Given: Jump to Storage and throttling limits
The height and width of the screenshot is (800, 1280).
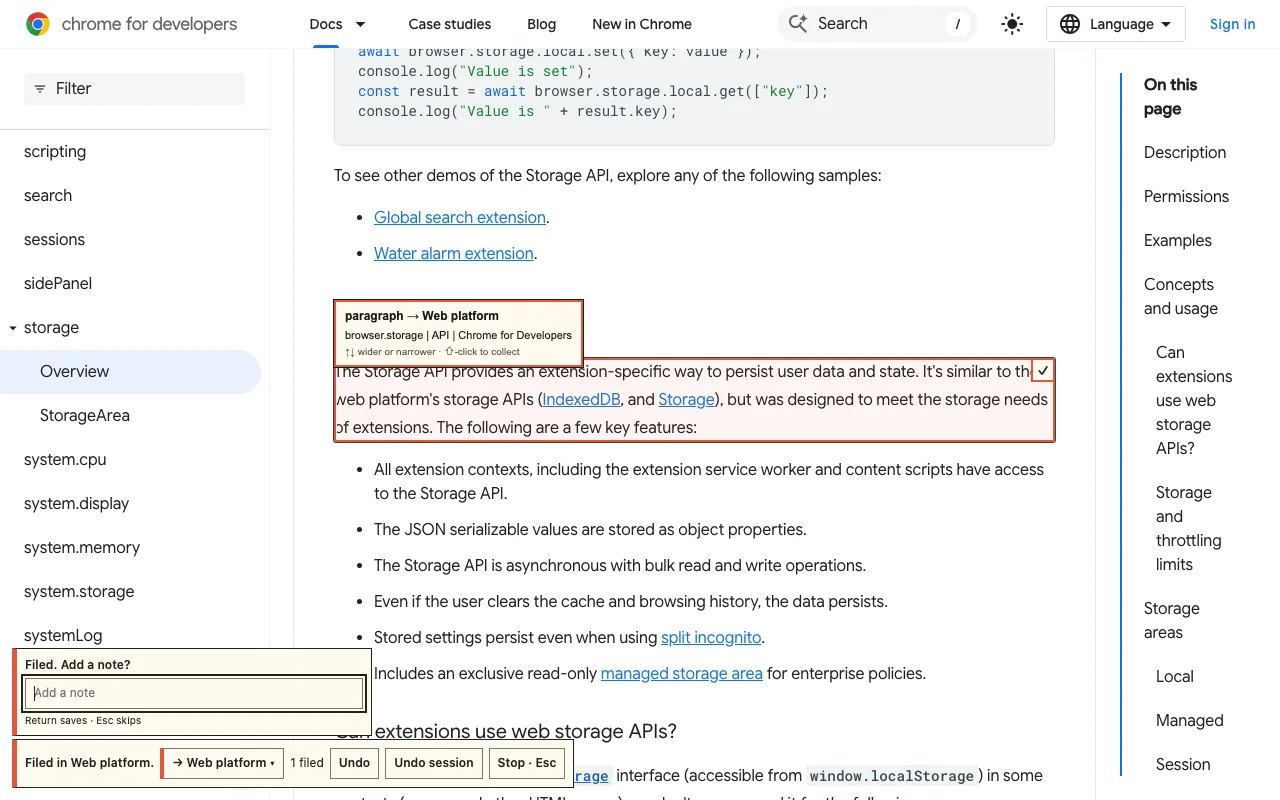Looking at the screenshot, I should pyautogui.click(x=1189, y=529).
